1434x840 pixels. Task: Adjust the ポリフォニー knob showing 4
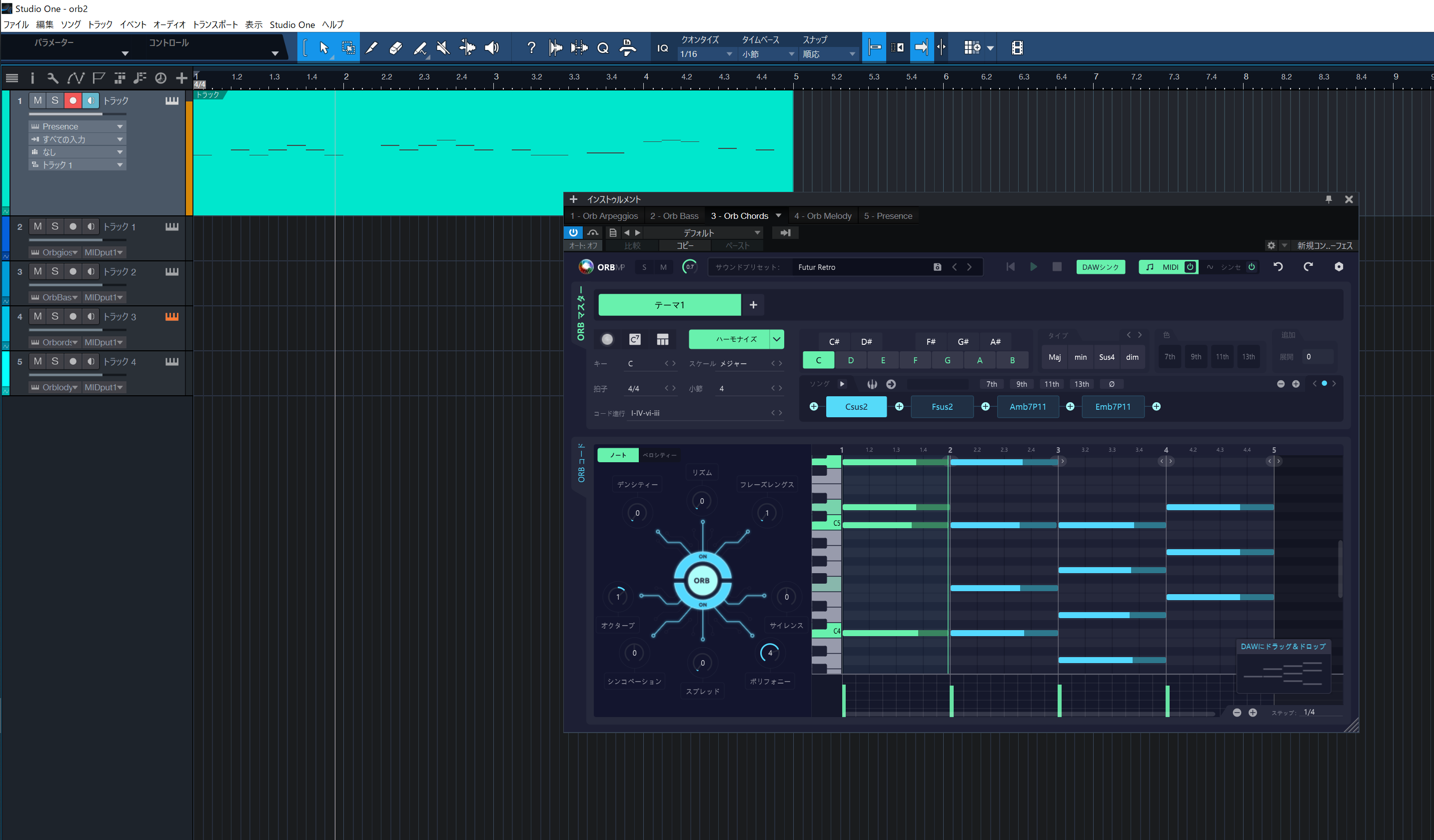(x=770, y=653)
